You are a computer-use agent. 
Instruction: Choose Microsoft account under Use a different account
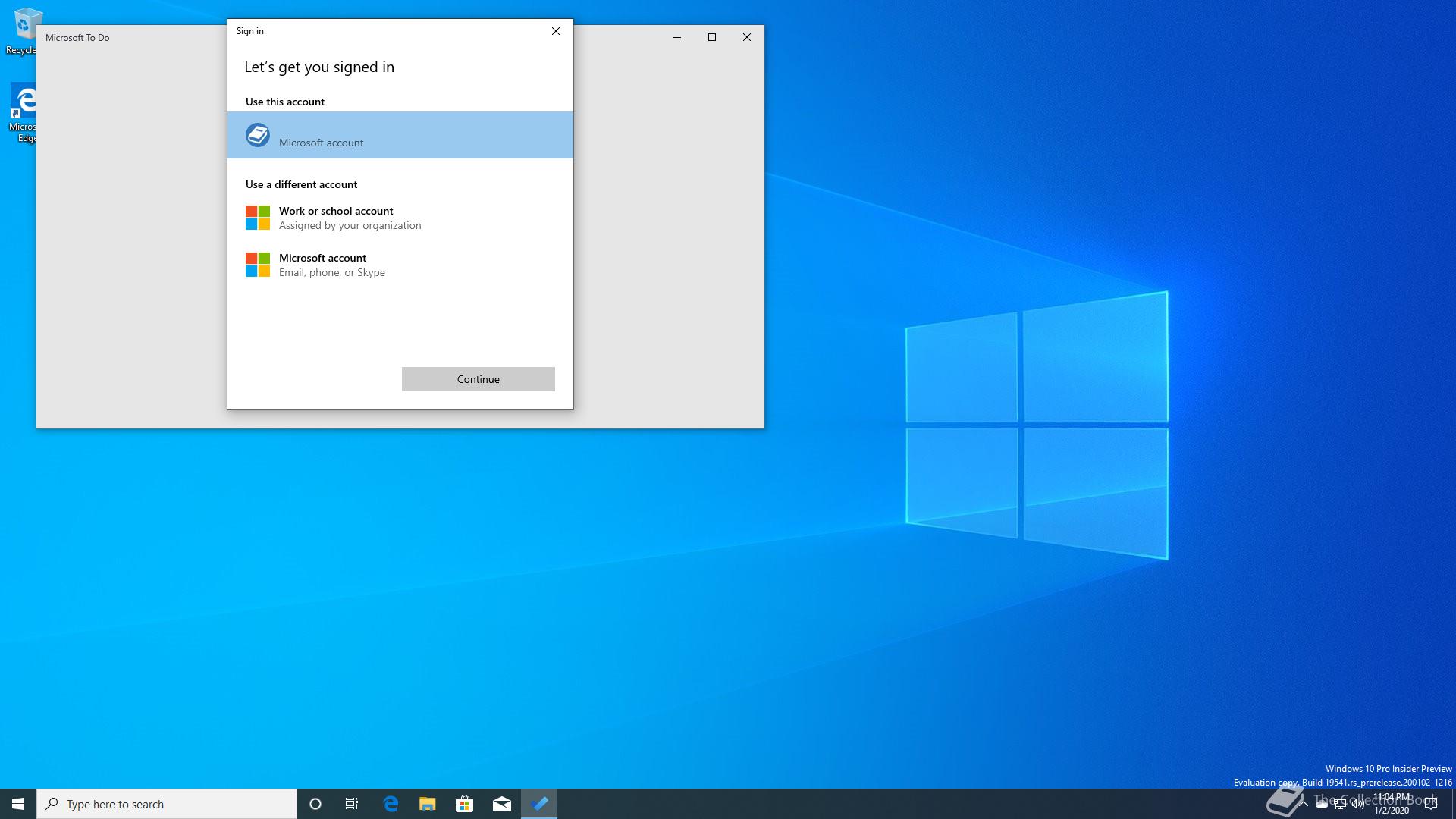pos(400,265)
